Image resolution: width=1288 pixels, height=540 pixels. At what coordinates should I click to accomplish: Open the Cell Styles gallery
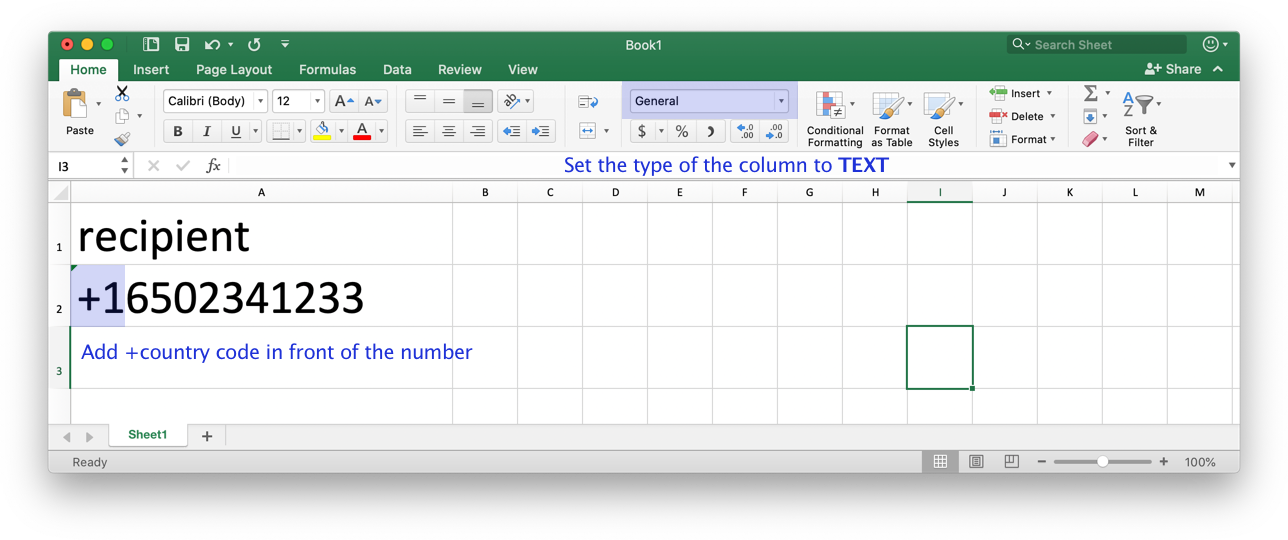point(943,119)
